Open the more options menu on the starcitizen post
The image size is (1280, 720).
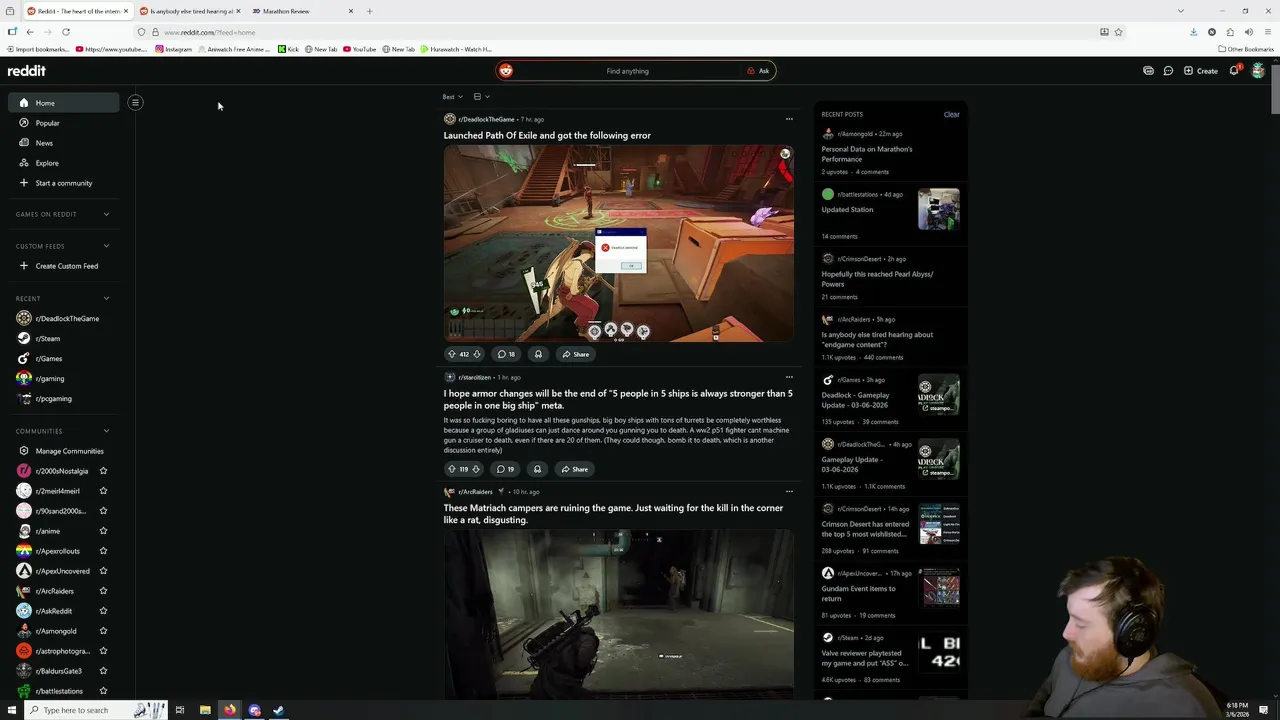789,377
